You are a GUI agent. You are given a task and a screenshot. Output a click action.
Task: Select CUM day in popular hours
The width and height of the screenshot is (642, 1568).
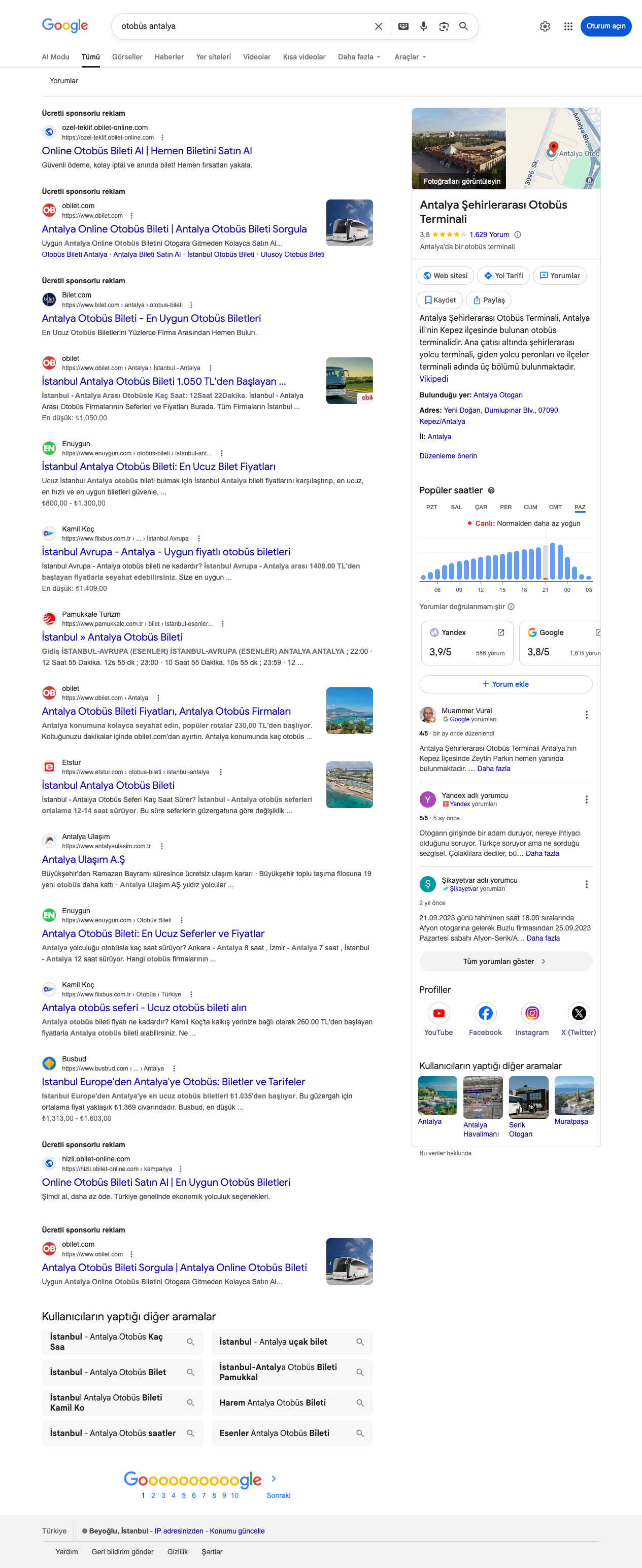pos(531,507)
